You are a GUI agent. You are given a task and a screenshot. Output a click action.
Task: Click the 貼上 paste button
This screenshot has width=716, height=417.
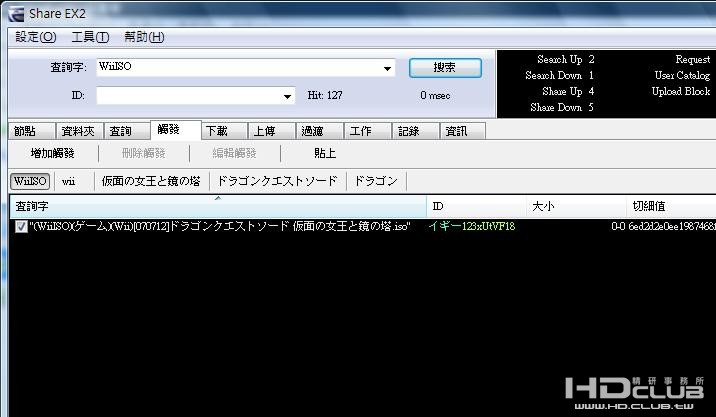[325, 153]
